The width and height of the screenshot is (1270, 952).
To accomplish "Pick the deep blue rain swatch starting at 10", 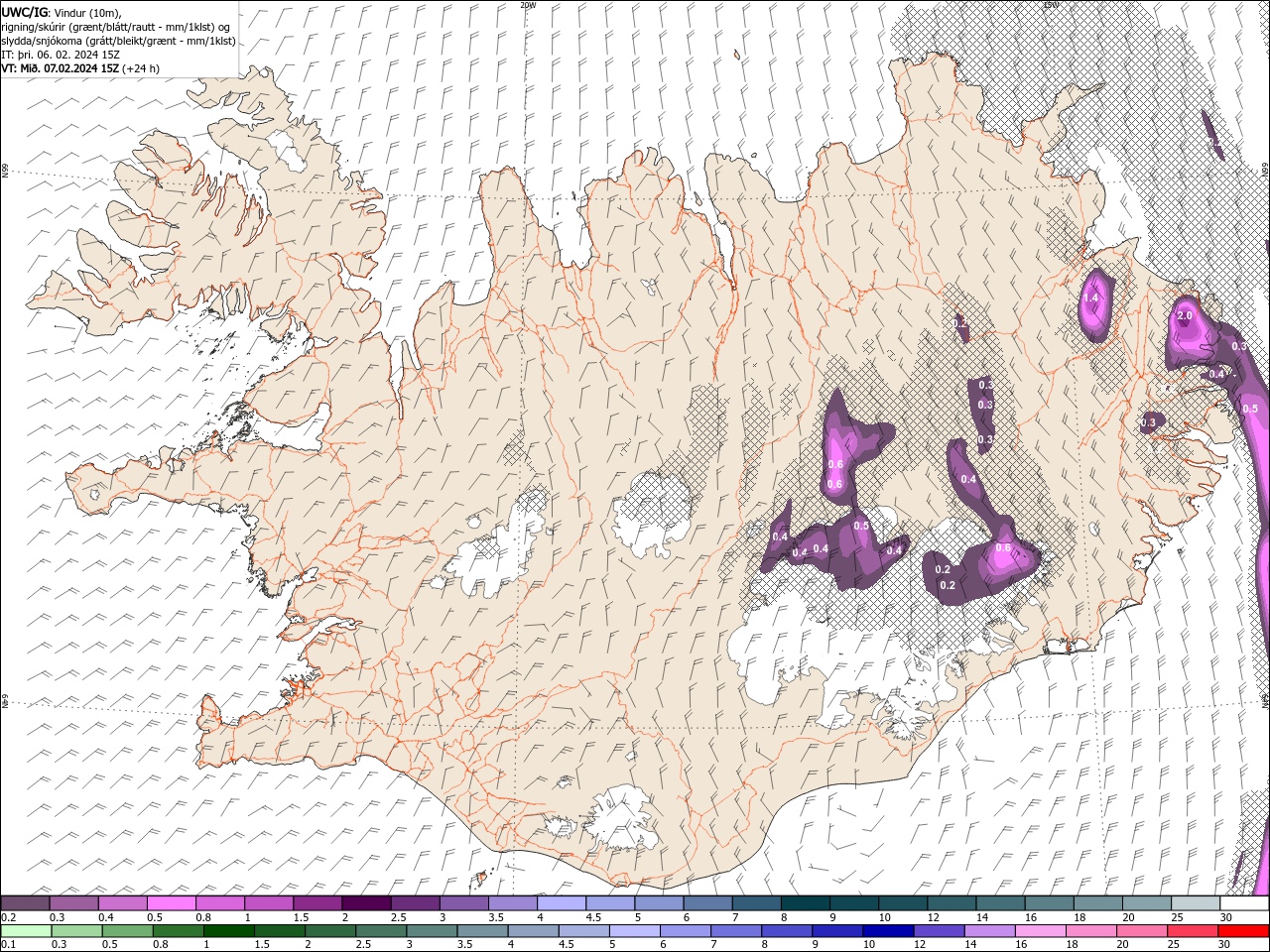I will click(x=888, y=931).
